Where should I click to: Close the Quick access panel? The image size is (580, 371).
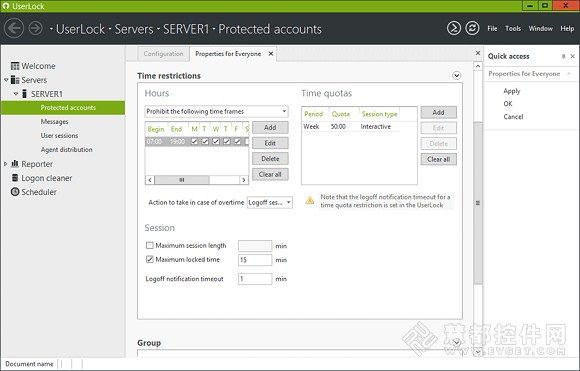[x=573, y=56]
